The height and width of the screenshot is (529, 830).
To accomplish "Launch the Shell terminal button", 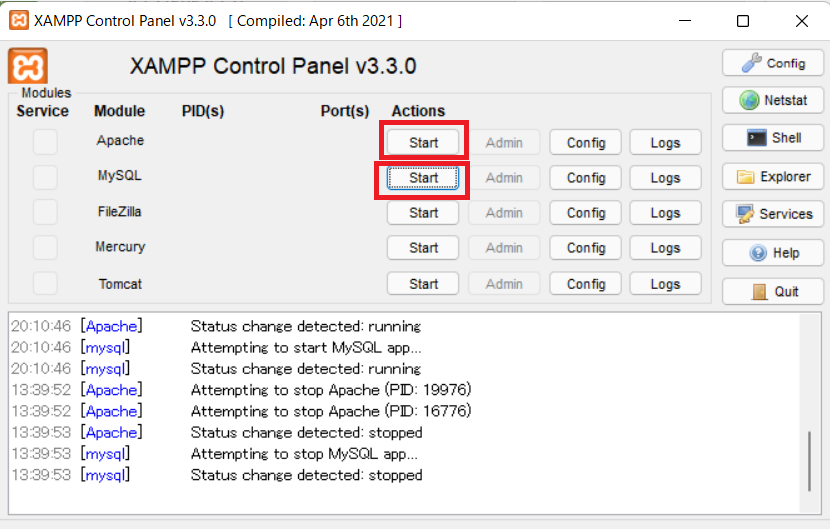I will click(773, 138).
